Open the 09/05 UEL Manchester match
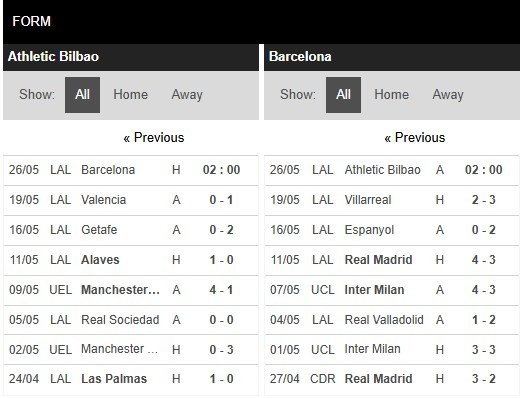Screen dimensions: 522x398 pos(131,290)
